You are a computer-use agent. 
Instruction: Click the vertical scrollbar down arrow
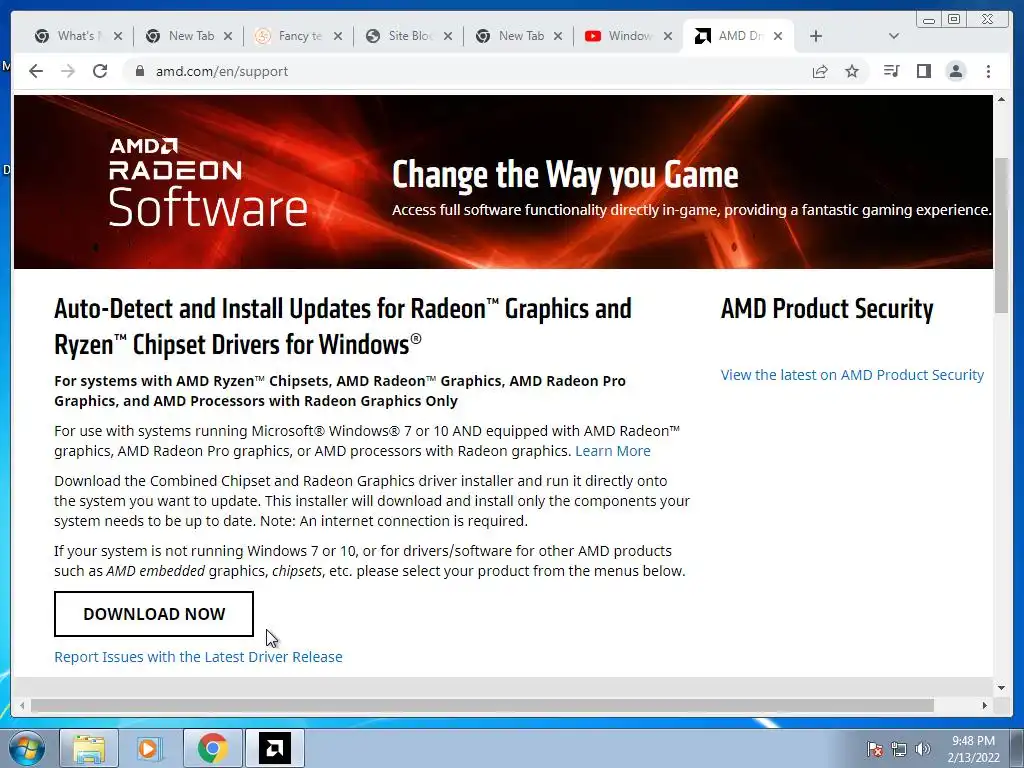[x=1001, y=688]
